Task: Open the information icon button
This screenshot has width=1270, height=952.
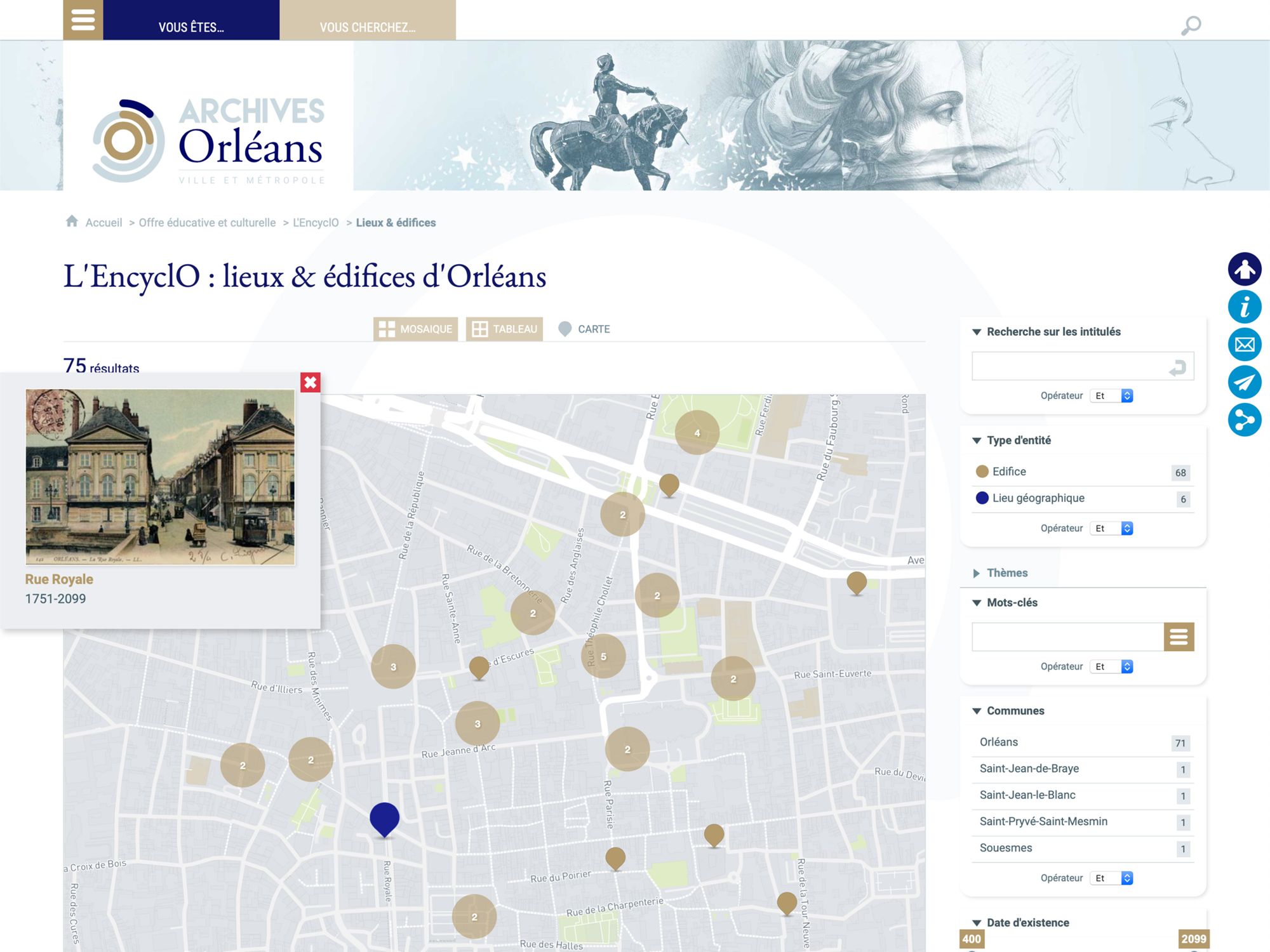Action: (x=1244, y=307)
